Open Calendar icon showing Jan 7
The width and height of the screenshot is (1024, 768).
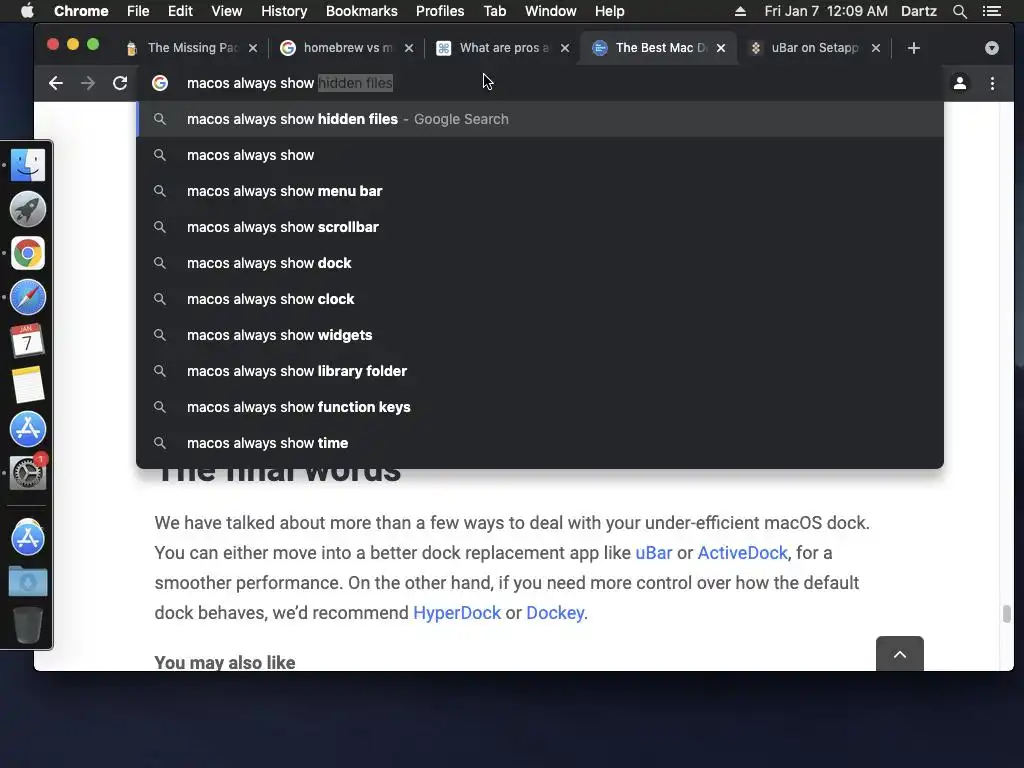coord(27,341)
